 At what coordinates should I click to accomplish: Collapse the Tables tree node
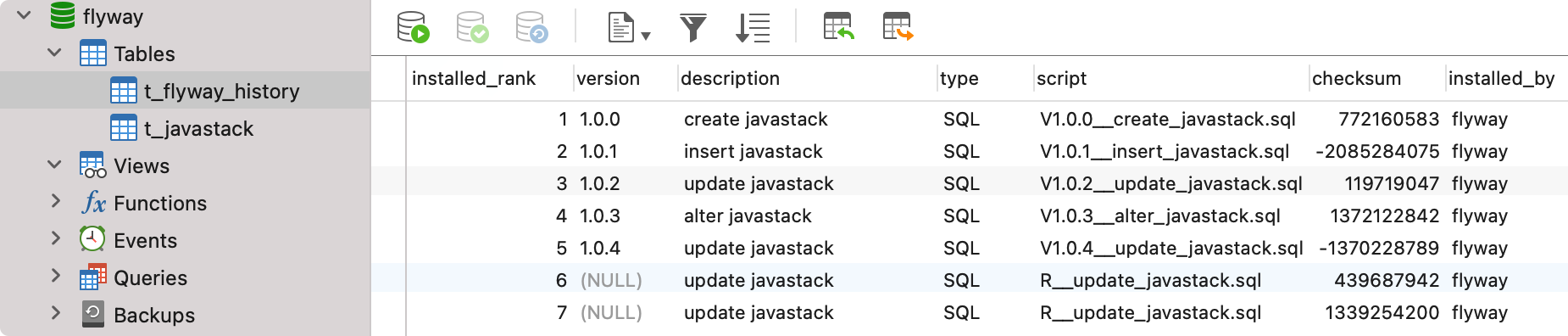54,53
